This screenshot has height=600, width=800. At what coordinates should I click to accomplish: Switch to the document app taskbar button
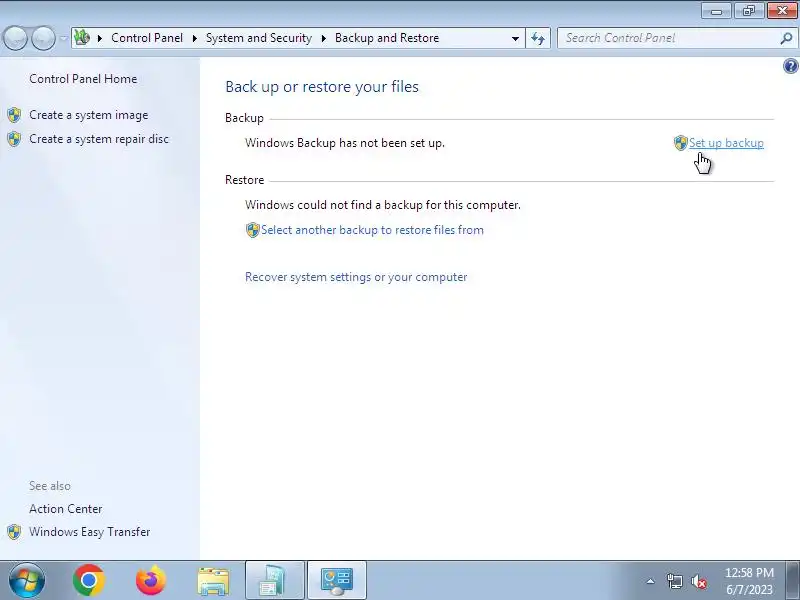[x=274, y=581]
